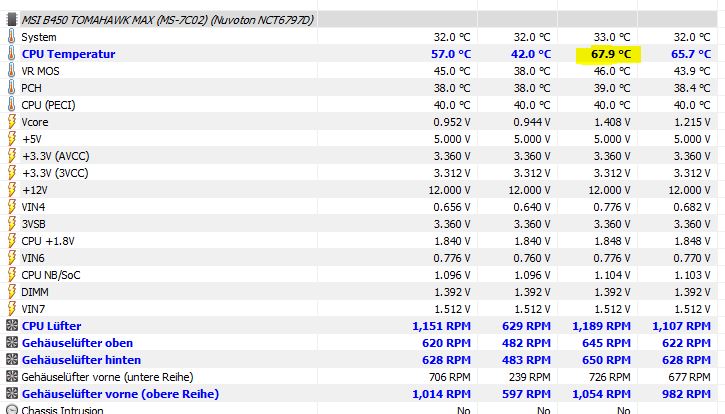Image resolution: width=725 pixels, height=414 pixels.
Task: Click the thermometer icon next to CPU (PECI)
Action: point(12,105)
